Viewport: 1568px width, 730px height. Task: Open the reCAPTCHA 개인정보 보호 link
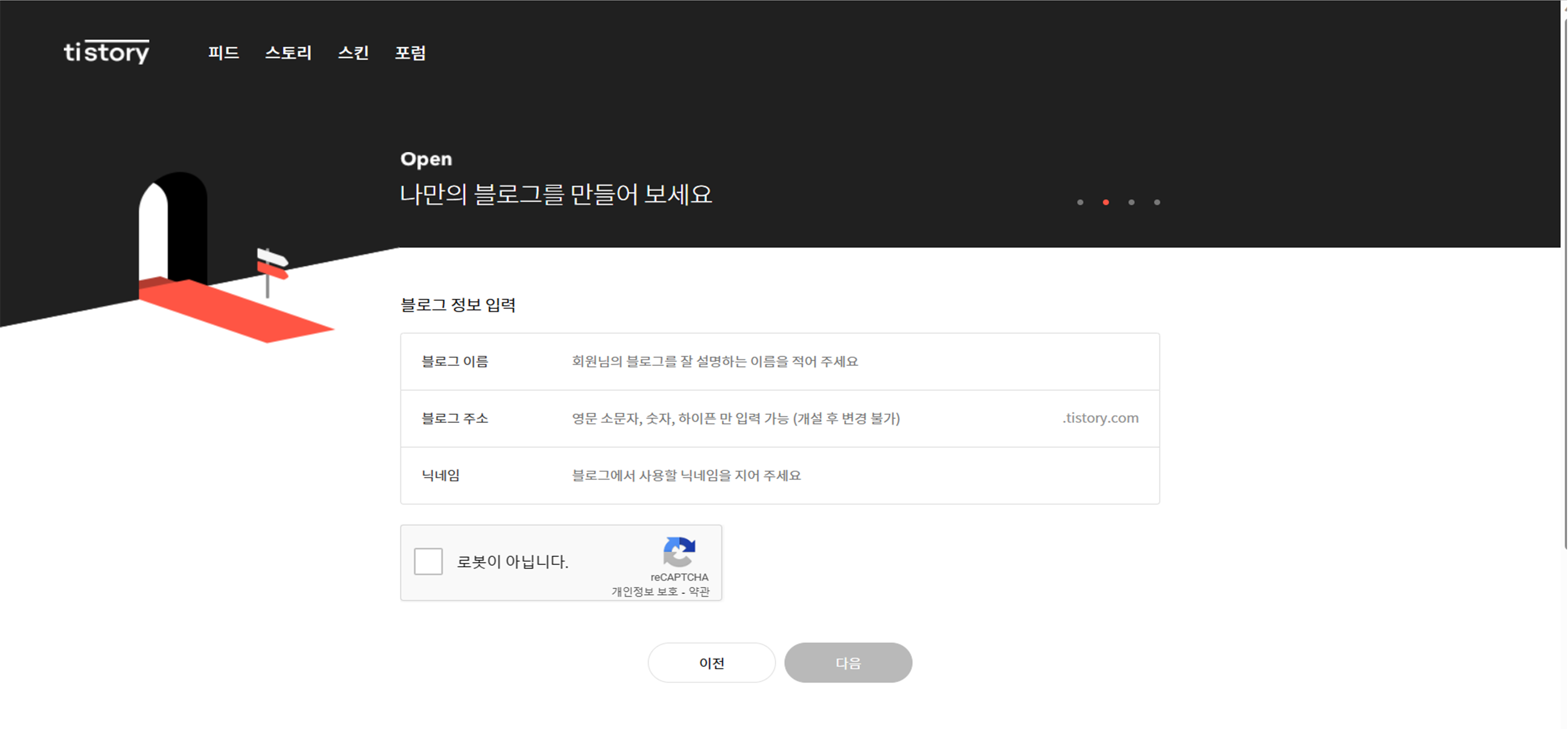(x=645, y=591)
